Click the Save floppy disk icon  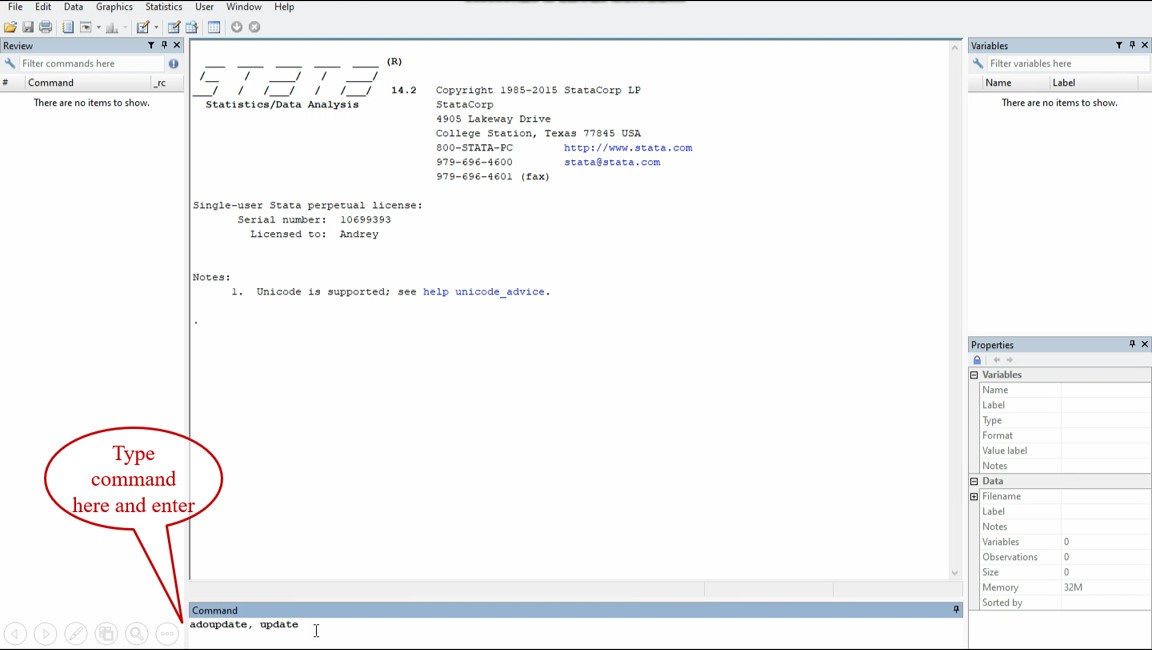(28, 27)
